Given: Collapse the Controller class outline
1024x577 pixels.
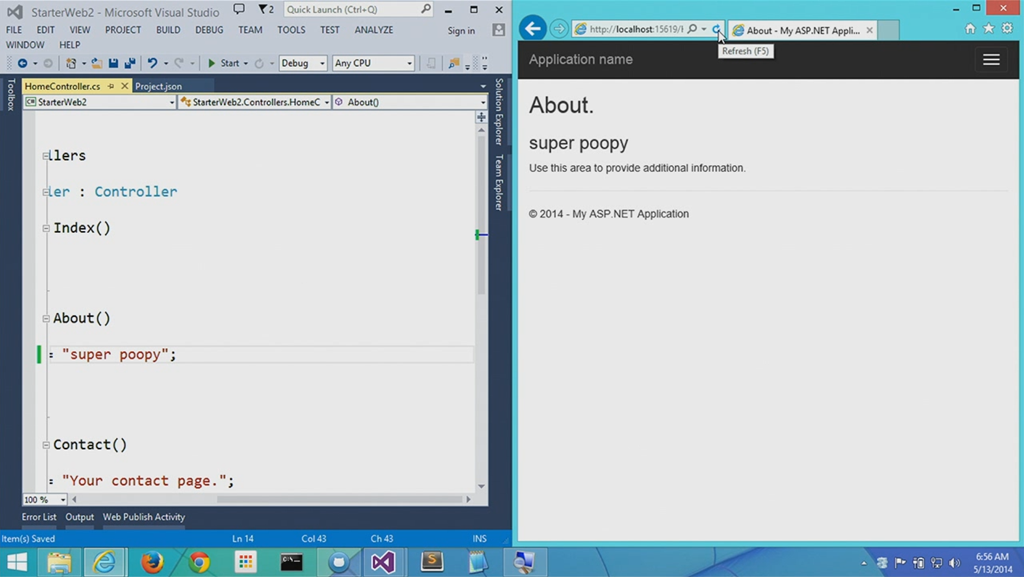Looking at the screenshot, I should (x=46, y=192).
